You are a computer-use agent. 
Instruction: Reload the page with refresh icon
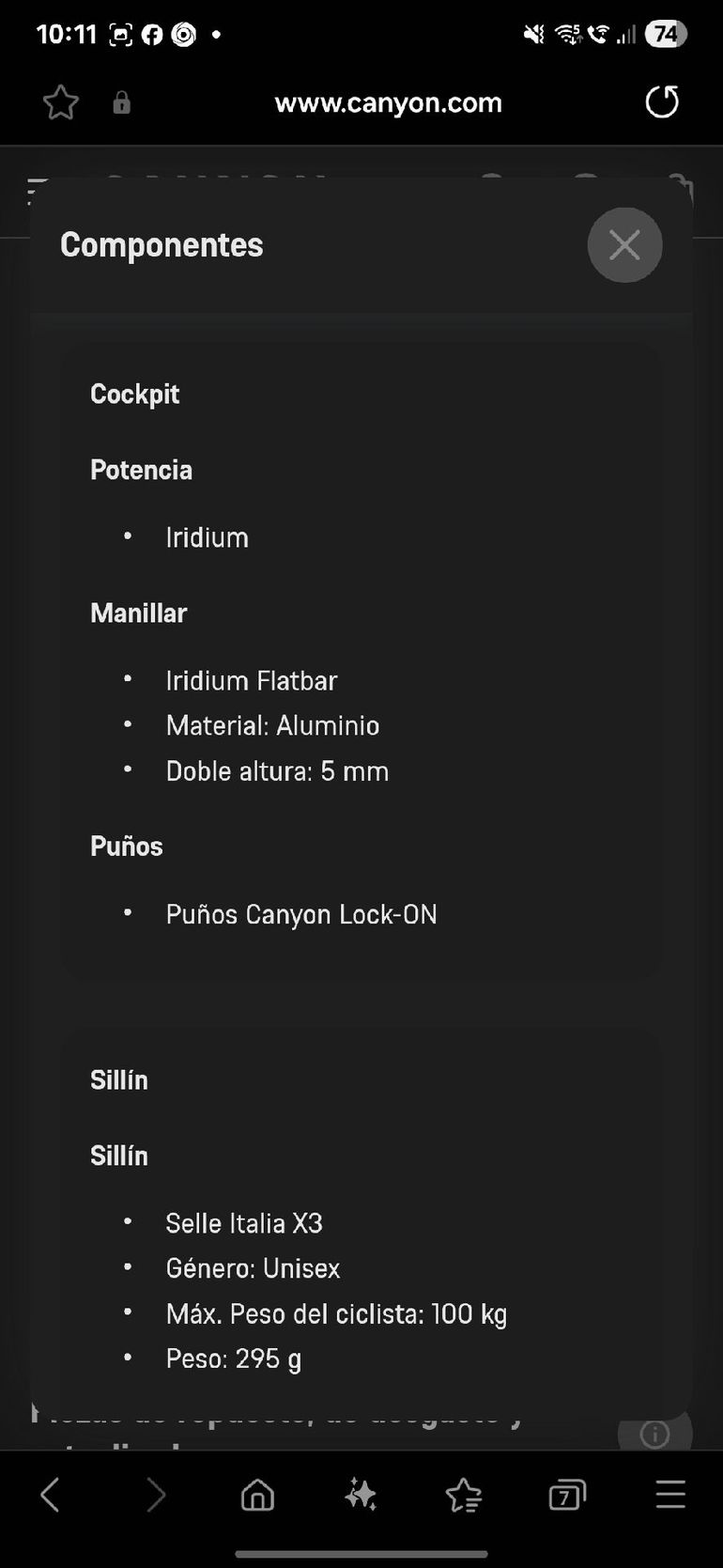click(x=662, y=101)
